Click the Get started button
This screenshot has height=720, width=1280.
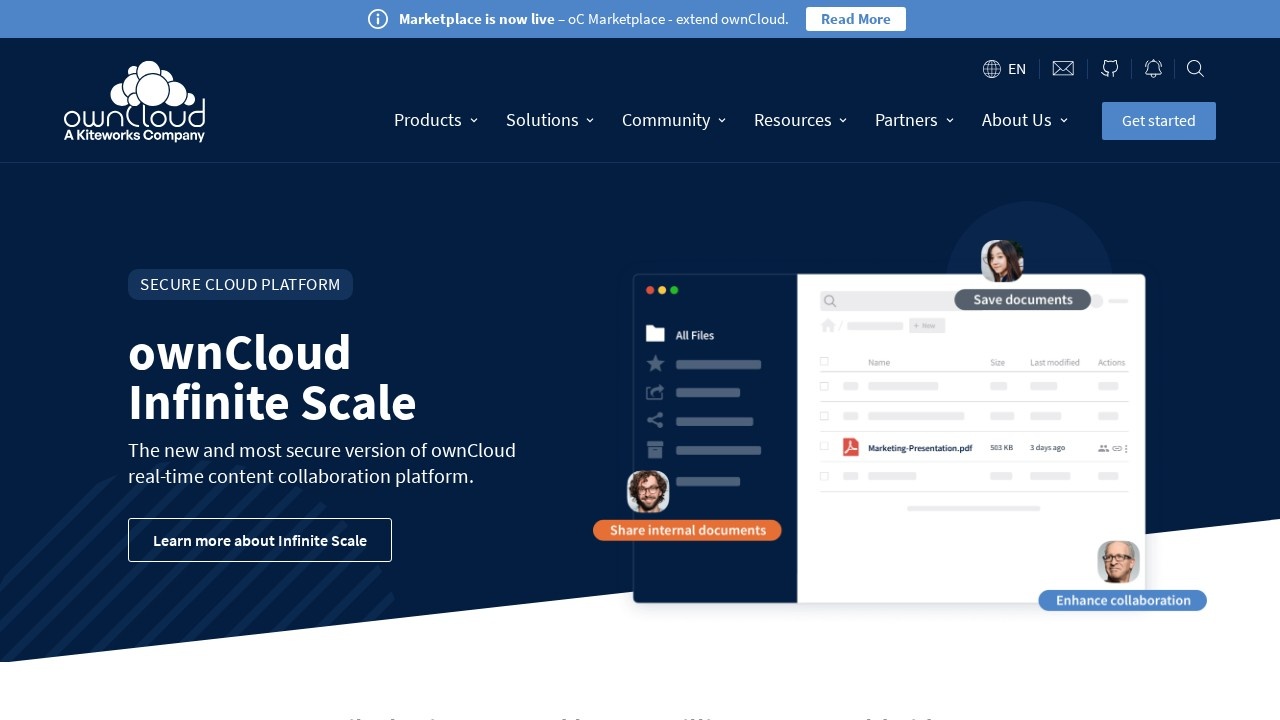click(1159, 121)
